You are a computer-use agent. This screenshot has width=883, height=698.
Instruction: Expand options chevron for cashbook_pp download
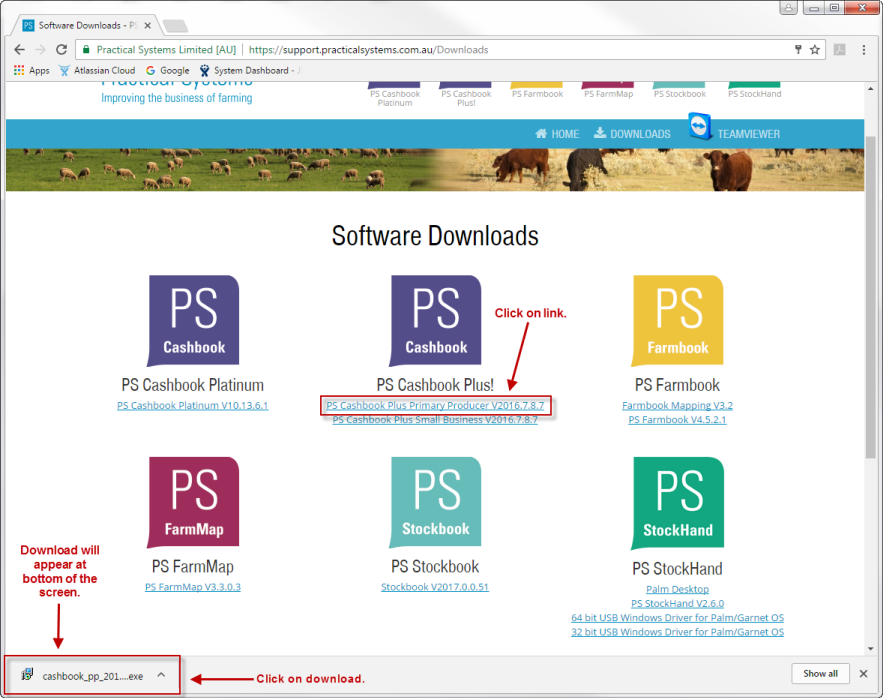(161, 674)
